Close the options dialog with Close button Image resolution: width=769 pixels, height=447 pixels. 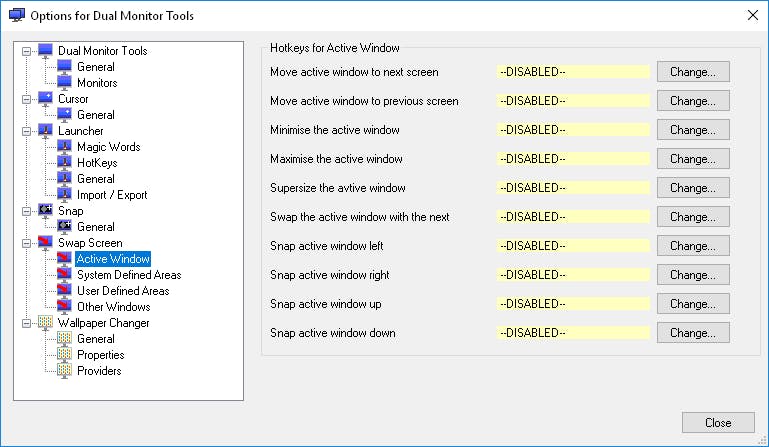[717, 422]
